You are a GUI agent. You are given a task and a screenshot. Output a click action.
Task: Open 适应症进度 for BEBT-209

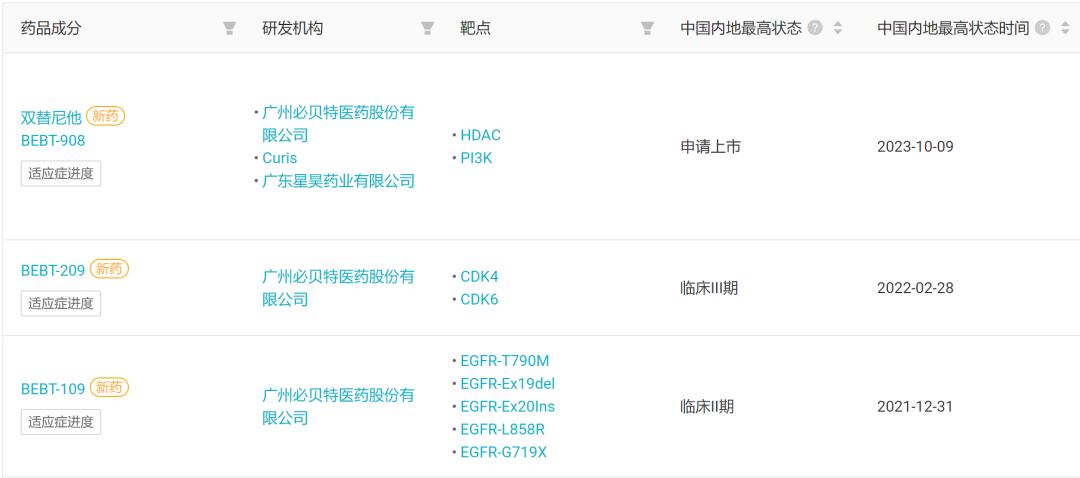(x=61, y=303)
